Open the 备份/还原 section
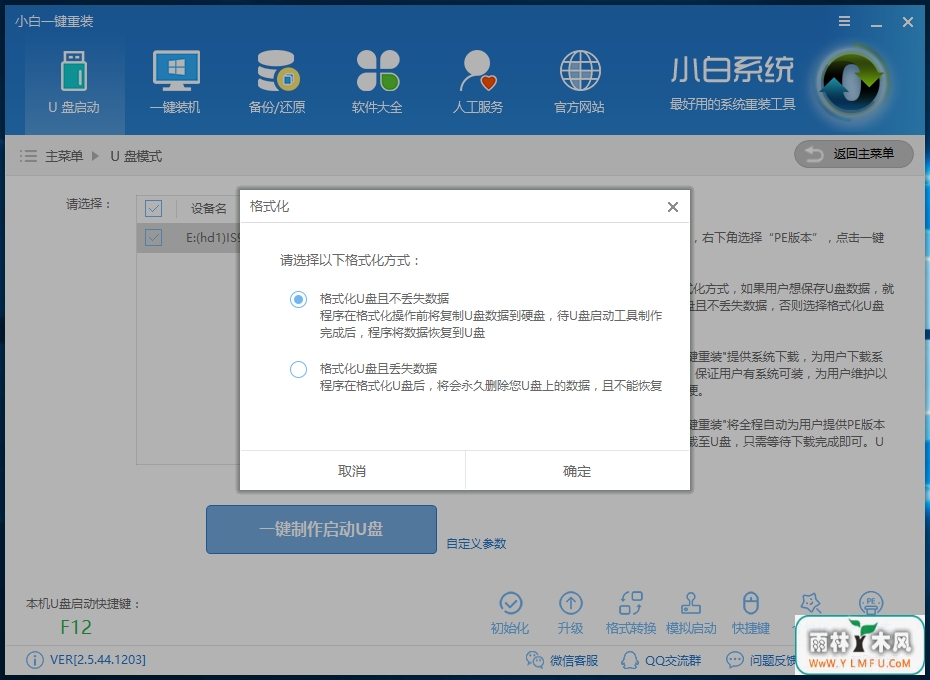930x680 pixels. click(x=277, y=83)
